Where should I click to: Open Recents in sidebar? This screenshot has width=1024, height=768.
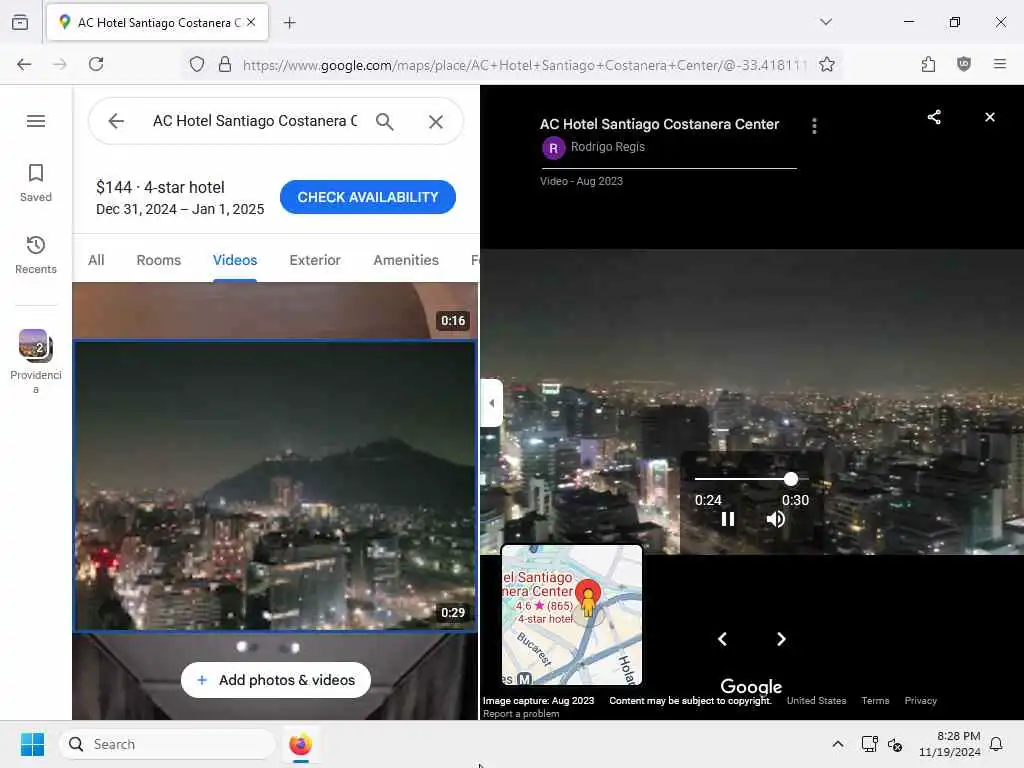(36, 255)
